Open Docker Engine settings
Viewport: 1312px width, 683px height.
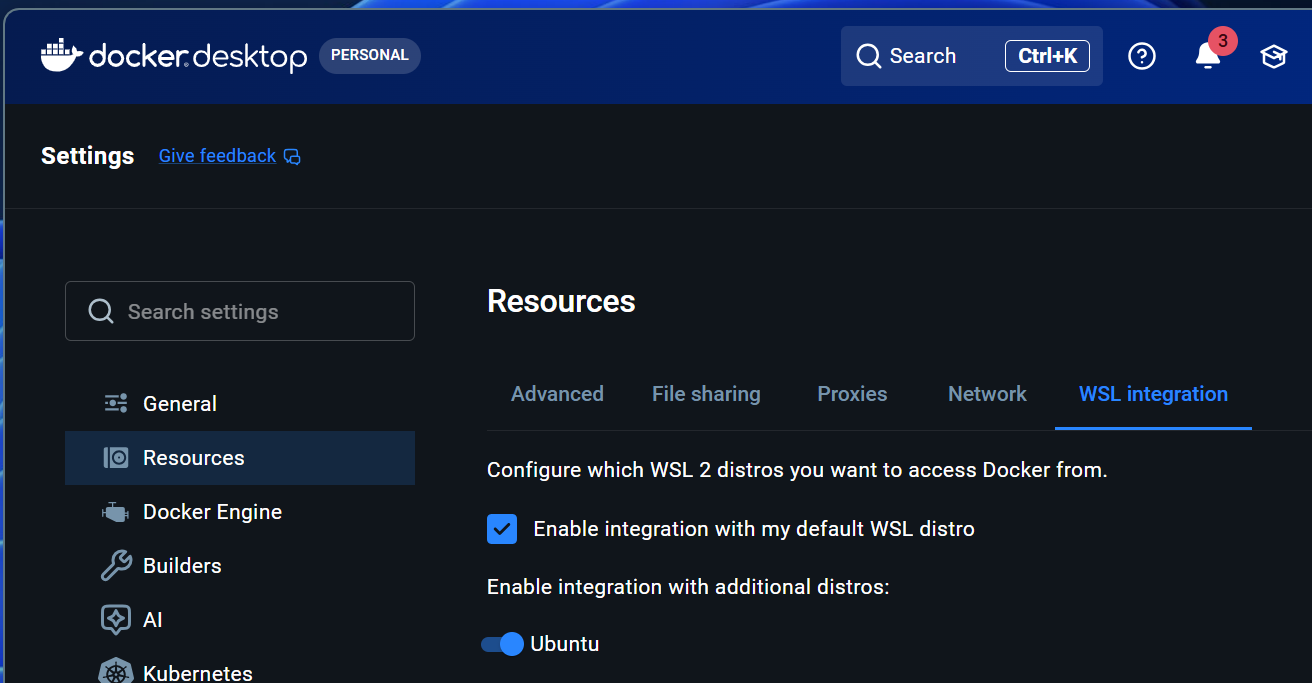point(240,512)
